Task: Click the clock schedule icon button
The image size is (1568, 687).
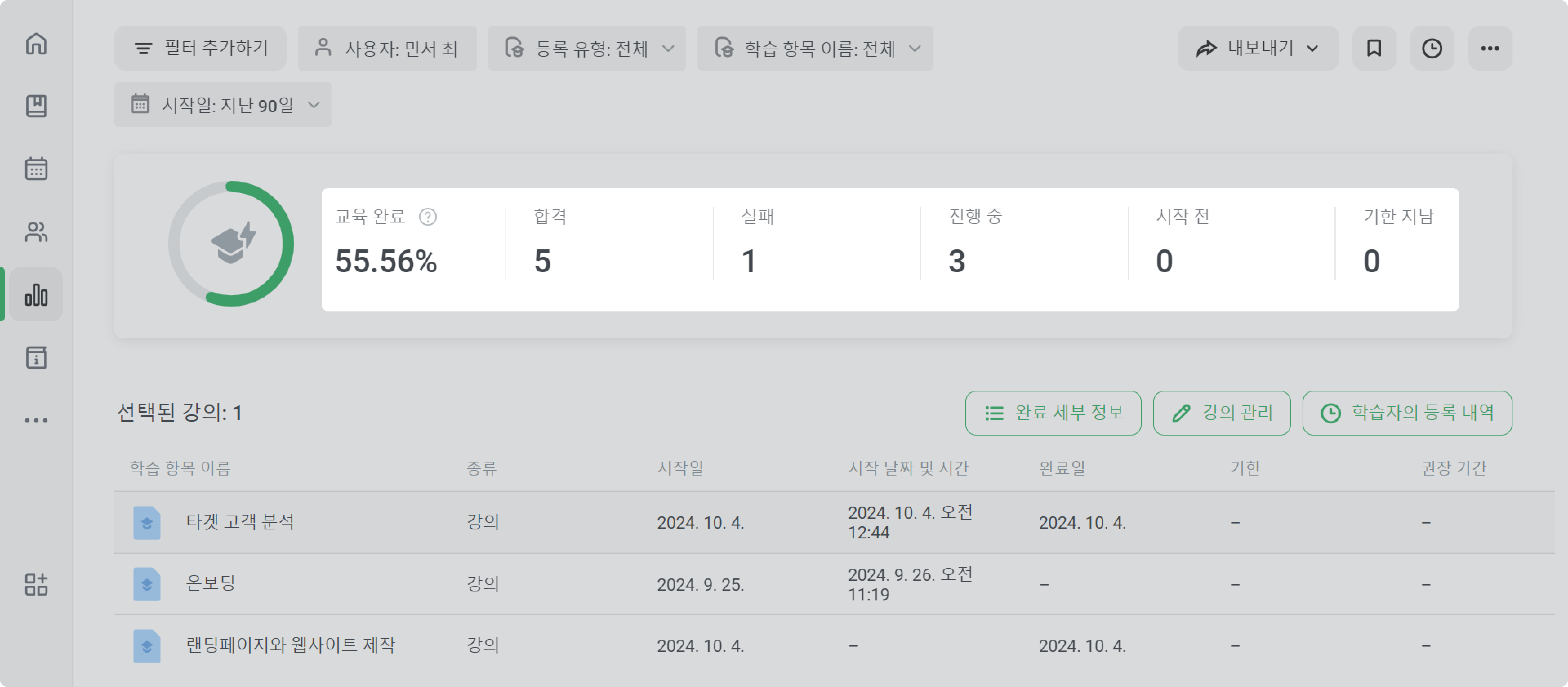Action: [x=1432, y=48]
